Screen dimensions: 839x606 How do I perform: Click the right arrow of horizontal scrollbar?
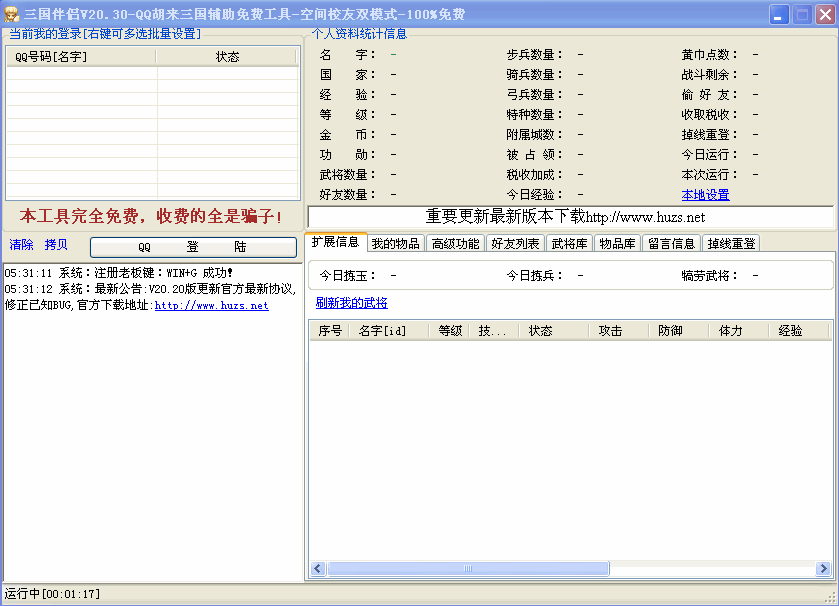pos(823,568)
